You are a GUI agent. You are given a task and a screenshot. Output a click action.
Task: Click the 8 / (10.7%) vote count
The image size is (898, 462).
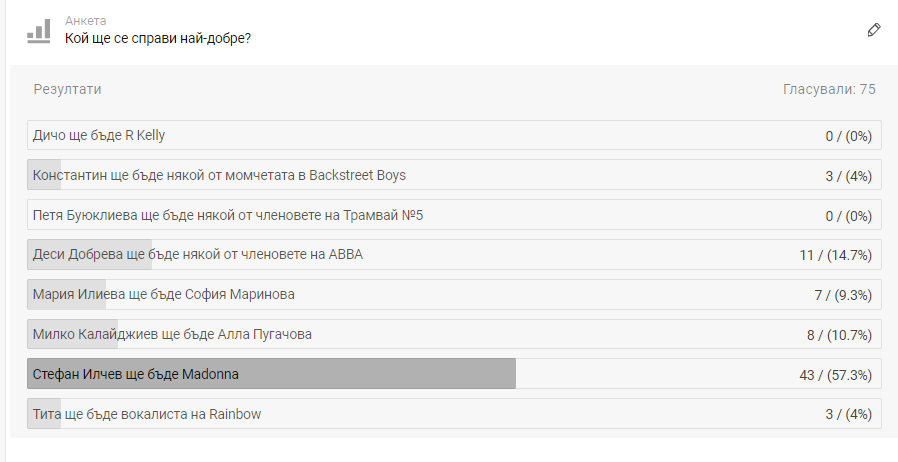coord(840,335)
